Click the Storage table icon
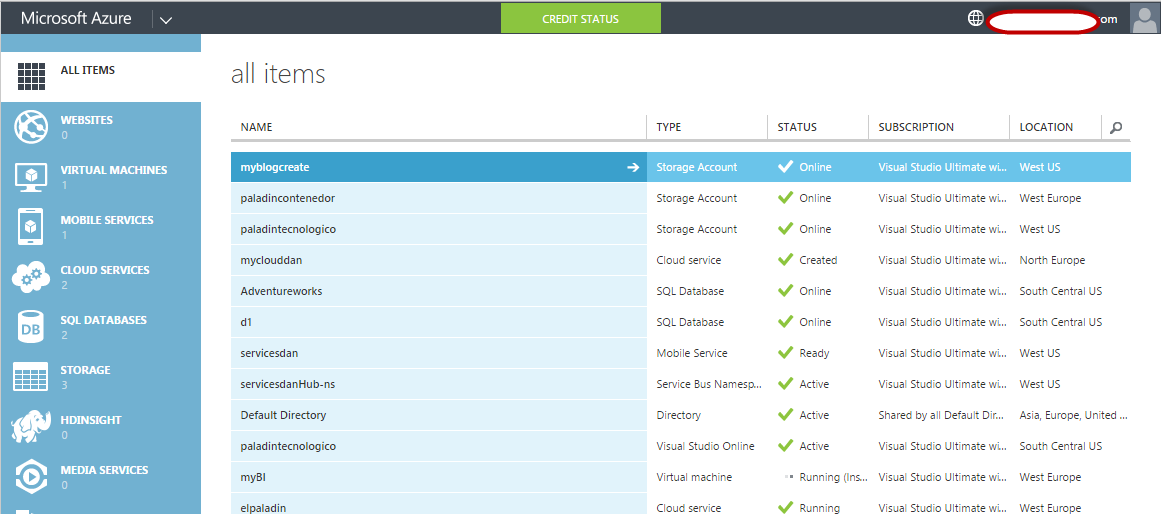The image size is (1161, 514). pyautogui.click(x=32, y=377)
